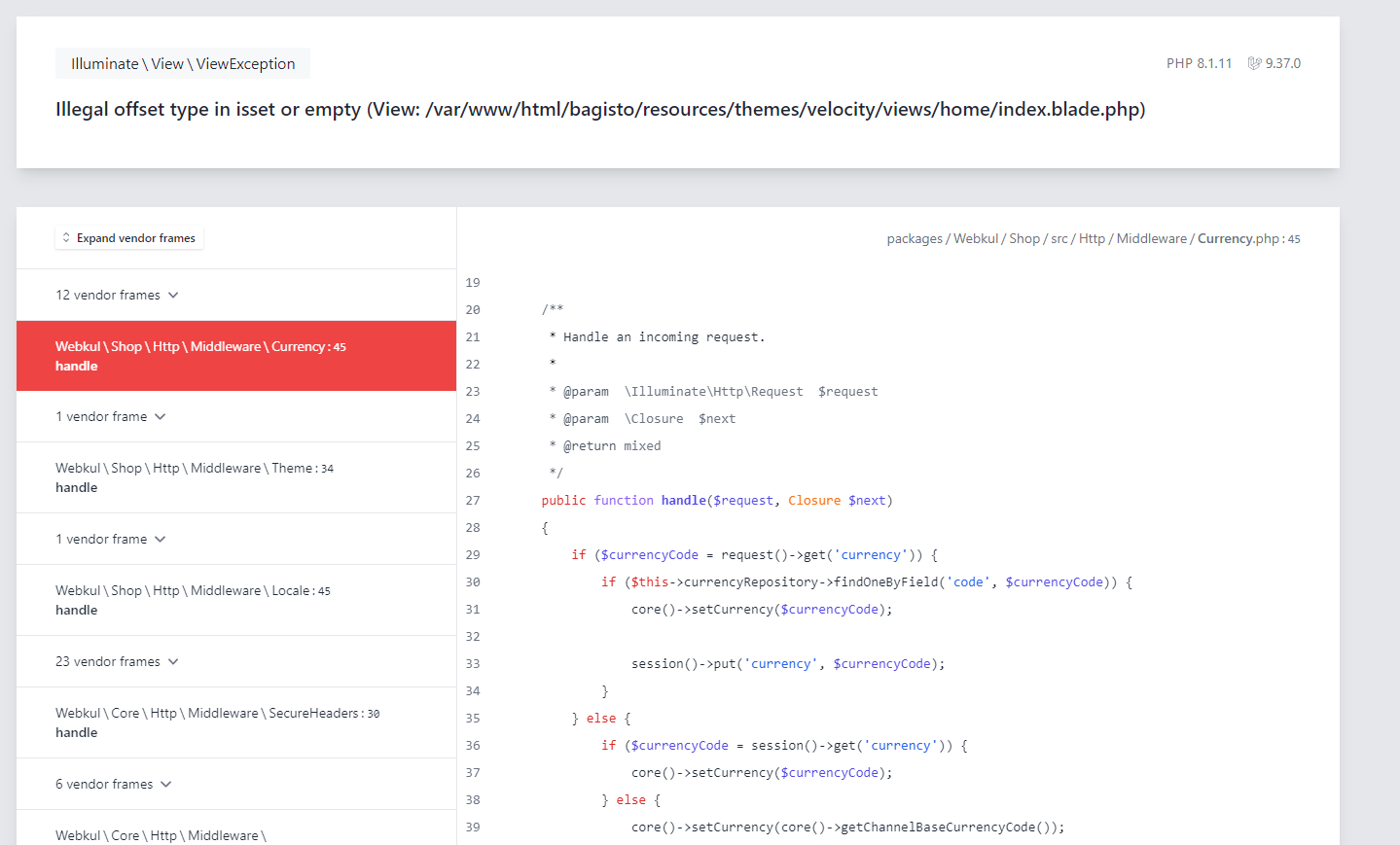Expand the 6 vendor frames group
Viewport: 1400px width, 845px height.
[236, 784]
